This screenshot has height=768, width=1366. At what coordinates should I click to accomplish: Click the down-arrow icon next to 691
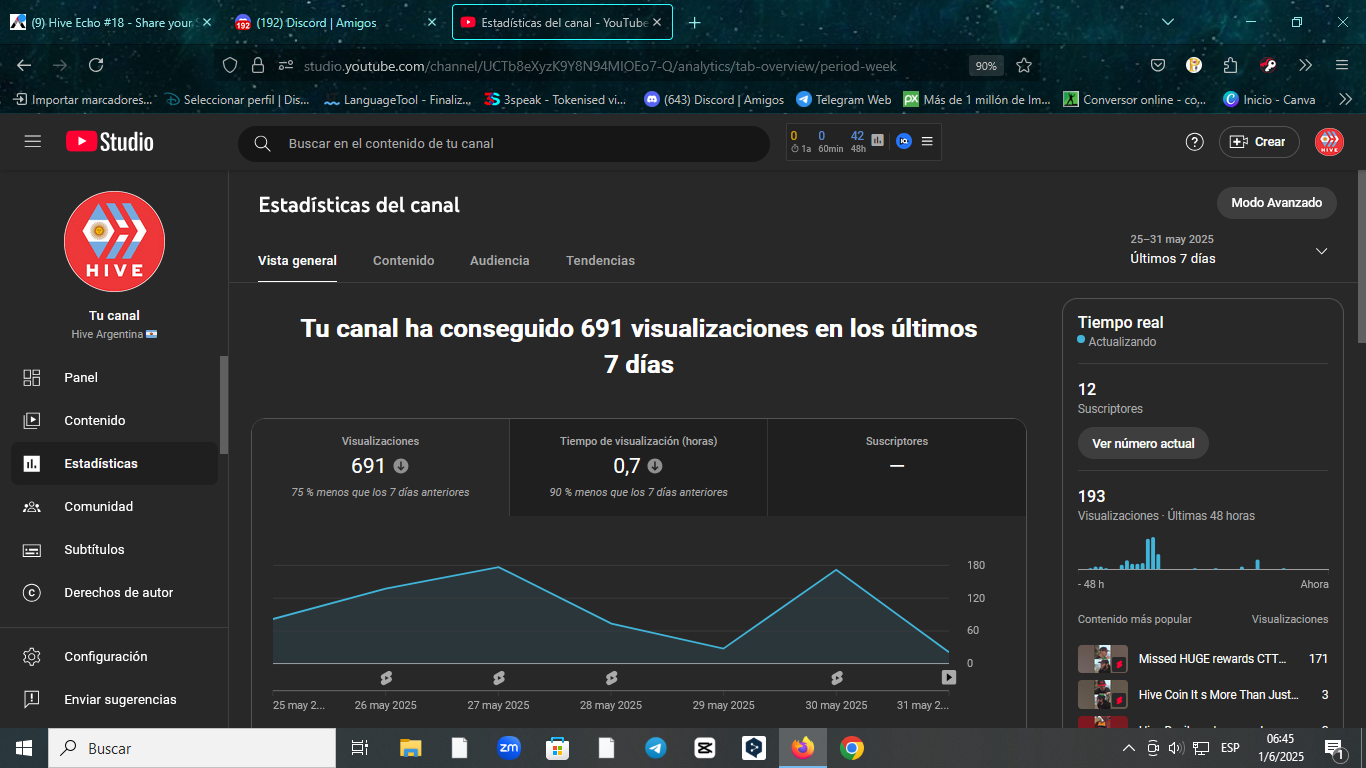(400, 466)
